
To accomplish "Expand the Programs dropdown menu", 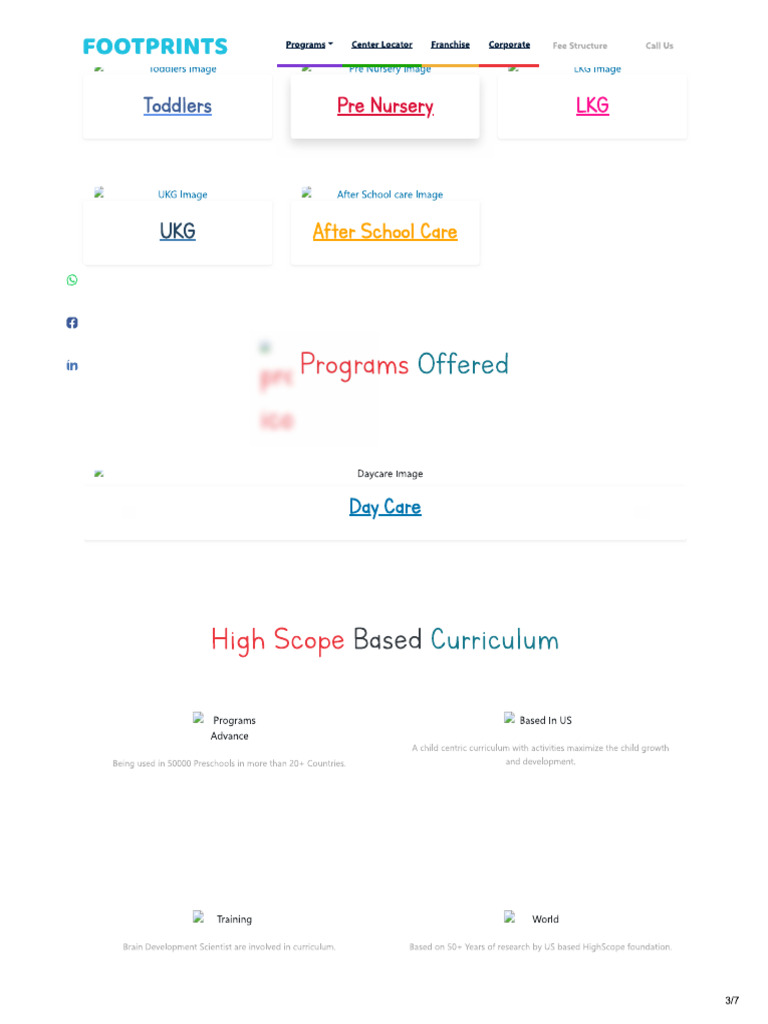I will pyautogui.click(x=309, y=45).
